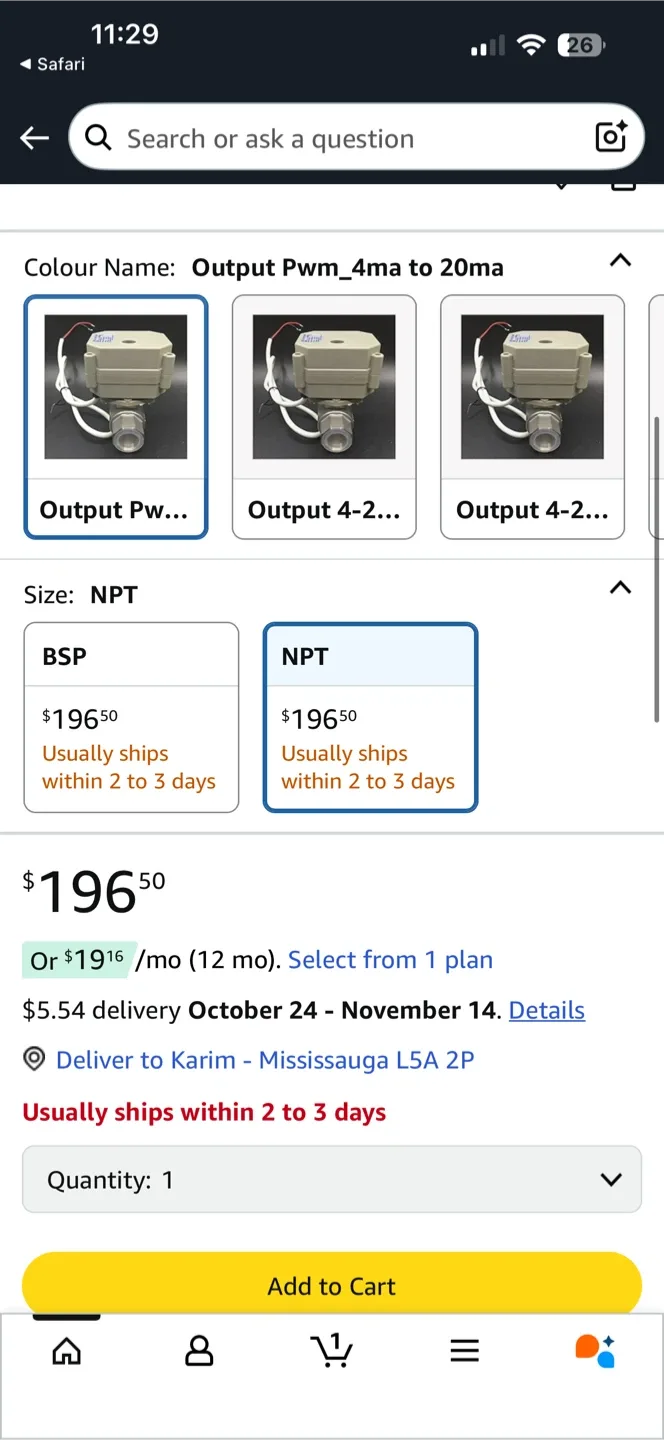Select the Output Pwm colour option
664x1440 pixels.
[116, 416]
